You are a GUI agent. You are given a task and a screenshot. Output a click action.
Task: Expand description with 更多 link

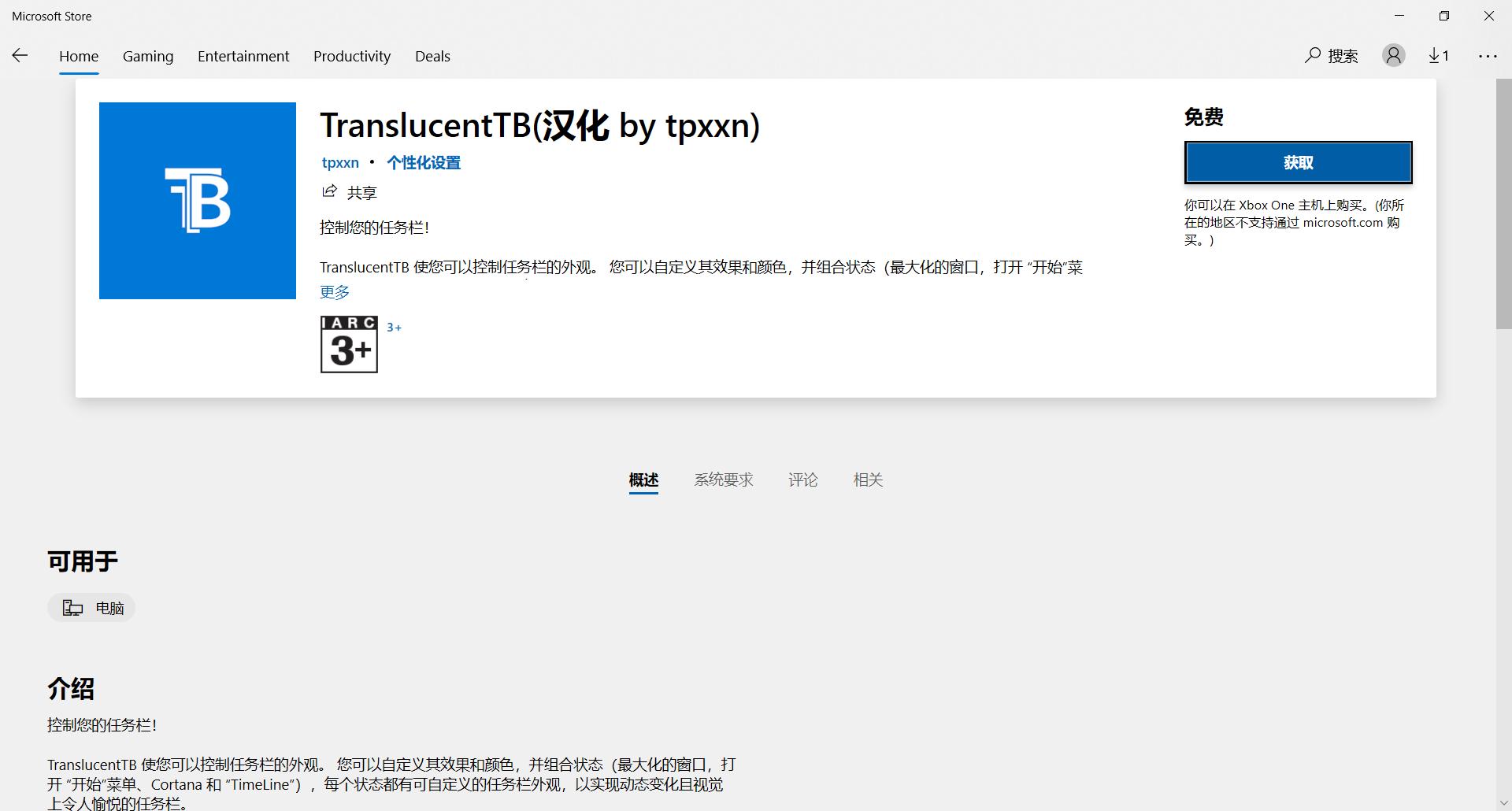[x=335, y=292]
